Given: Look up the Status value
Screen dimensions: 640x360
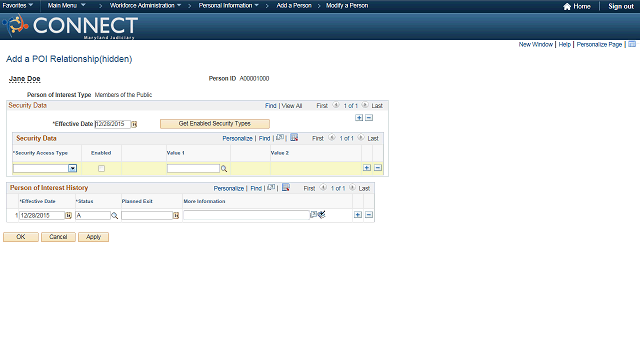Looking at the screenshot, I should pos(115,216).
